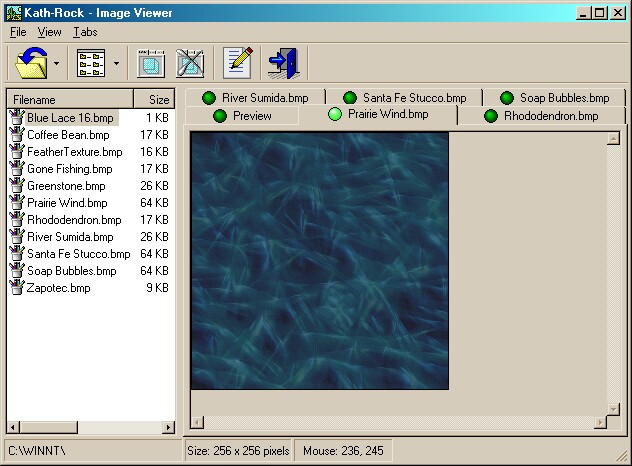The width and height of the screenshot is (632, 466).
Task: Click image pane scroll right arrow
Action: tap(600, 422)
